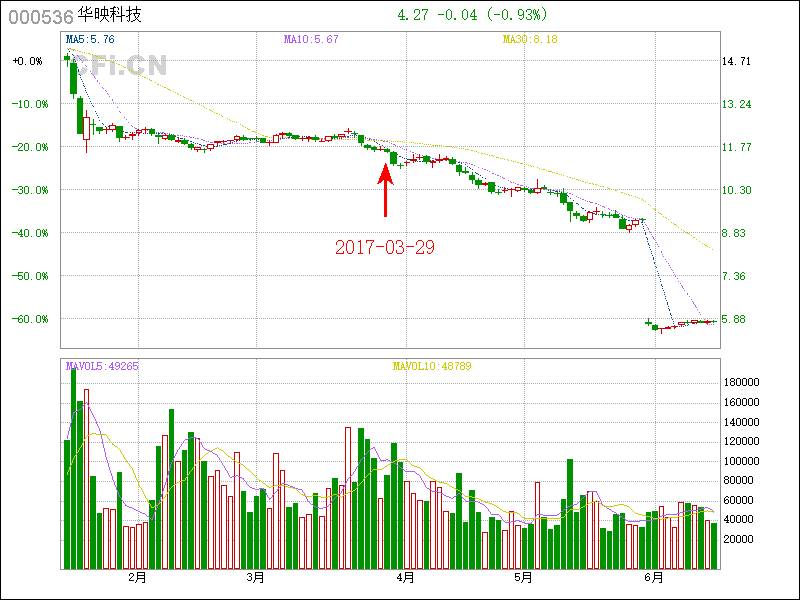The width and height of the screenshot is (800, 600).
Task: Jump to 4月 on the time axis
Action: (406, 578)
